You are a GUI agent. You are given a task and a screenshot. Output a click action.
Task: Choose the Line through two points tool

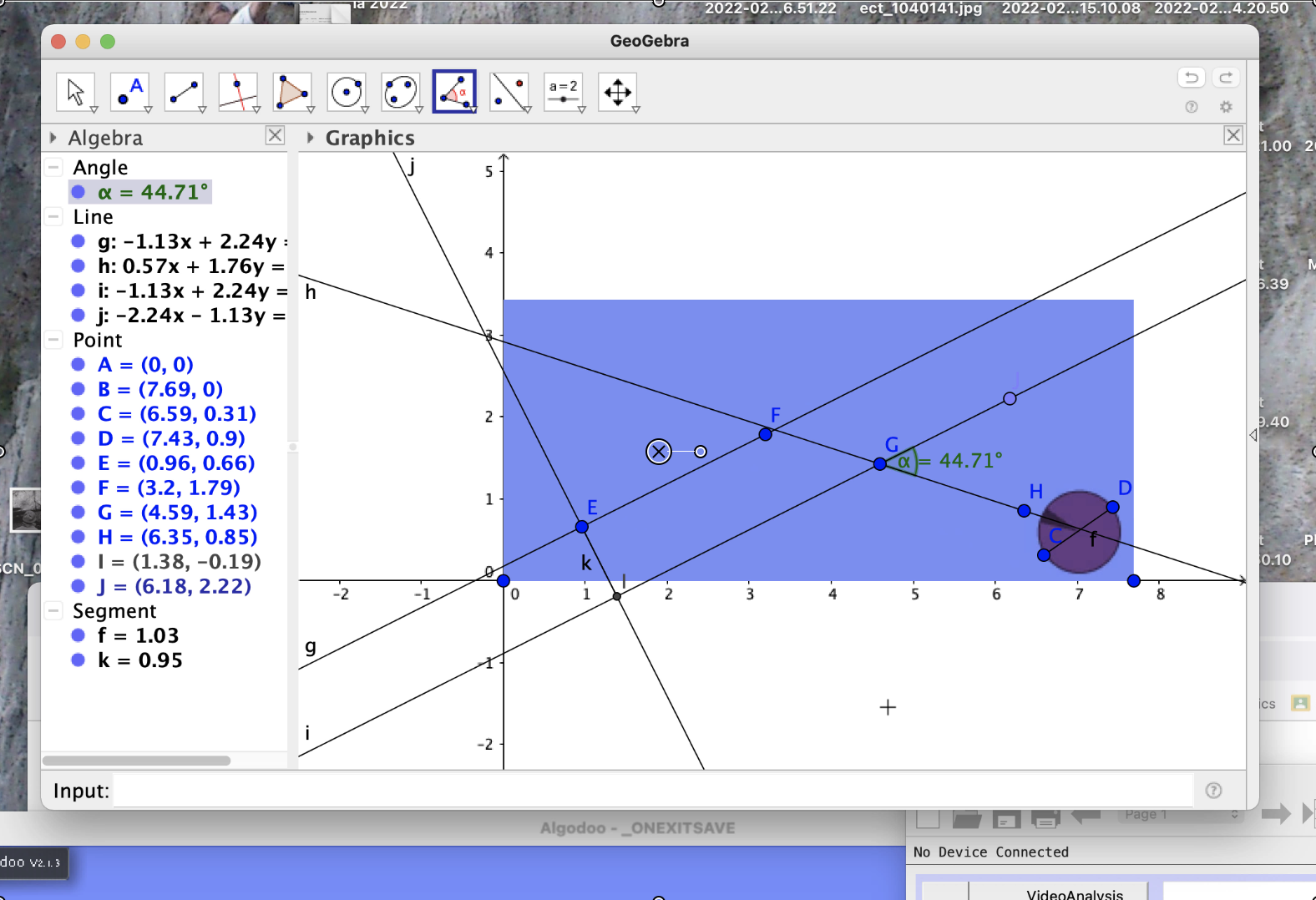(x=184, y=92)
